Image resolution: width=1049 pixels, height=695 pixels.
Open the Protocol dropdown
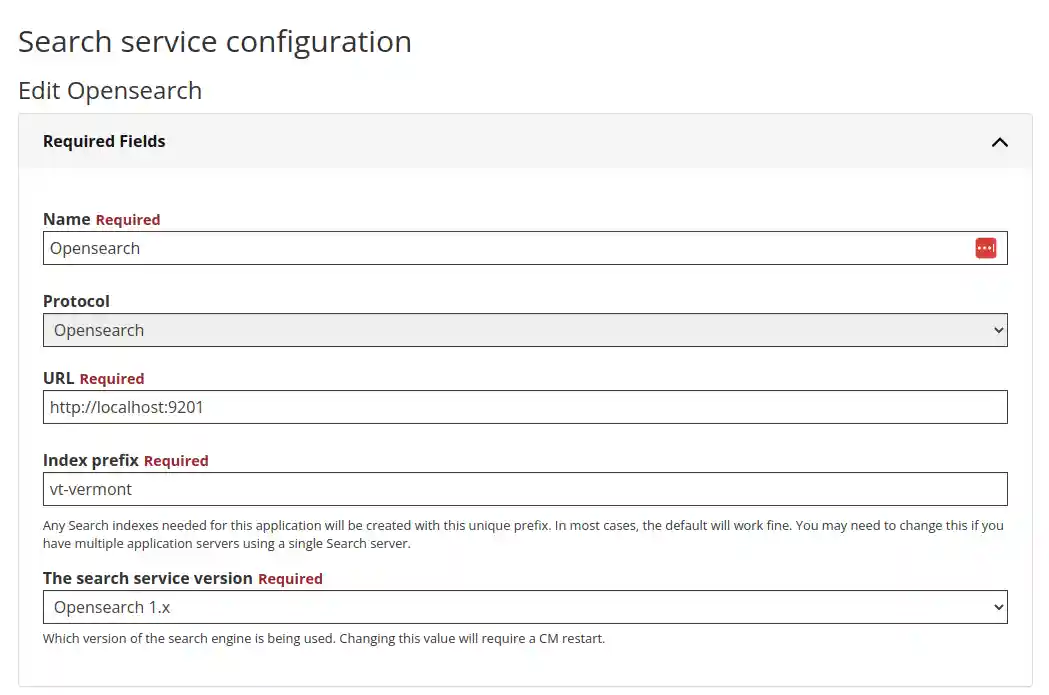[500, 330]
